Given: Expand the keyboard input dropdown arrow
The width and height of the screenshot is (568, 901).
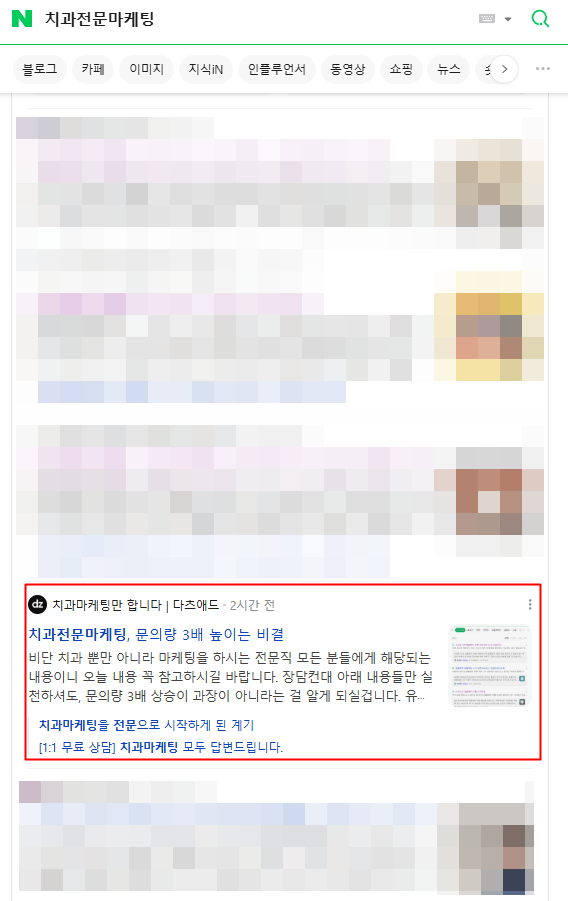Looking at the screenshot, I should (x=508, y=19).
